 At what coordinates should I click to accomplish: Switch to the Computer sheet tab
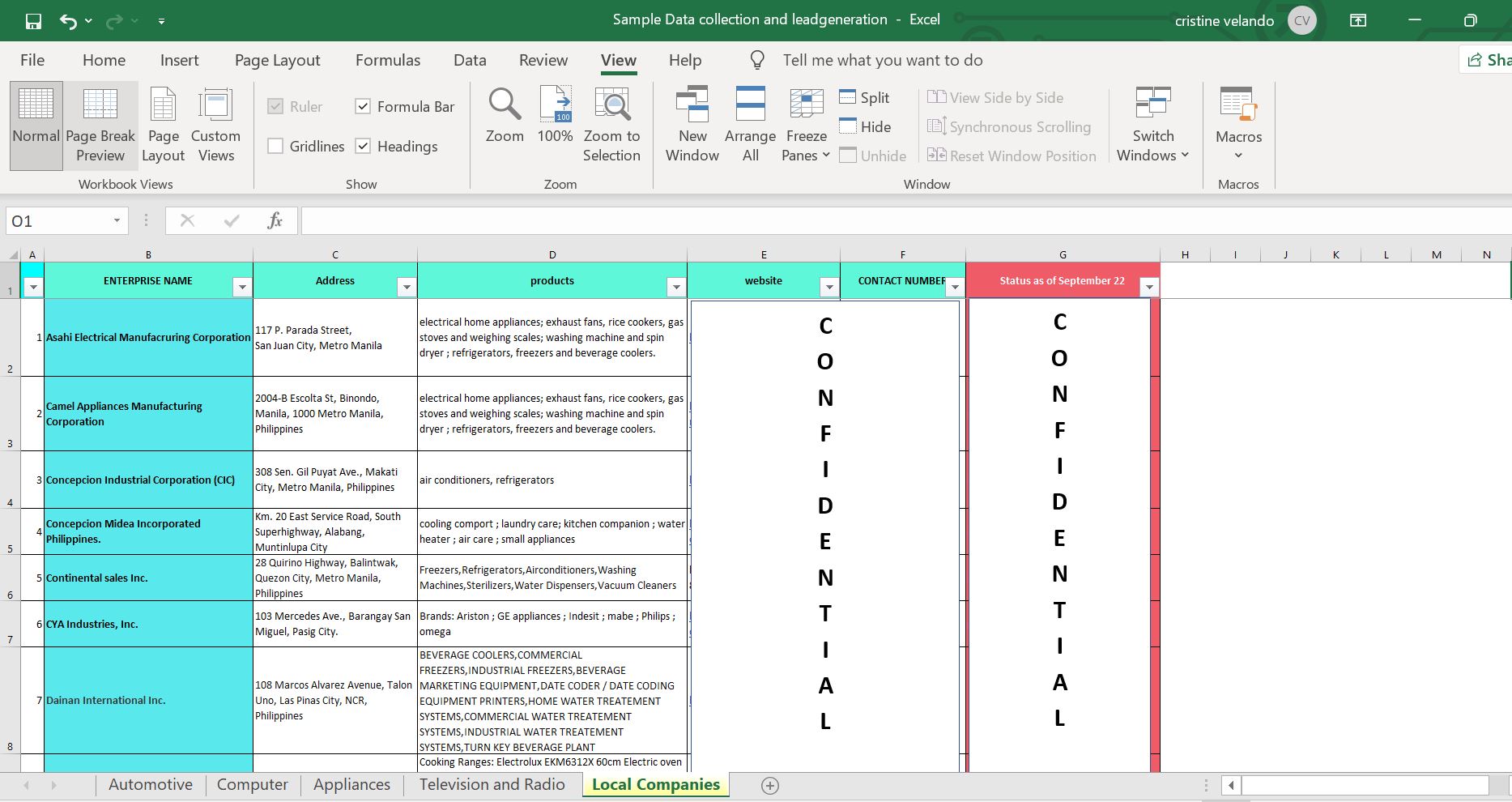click(253, 784)
